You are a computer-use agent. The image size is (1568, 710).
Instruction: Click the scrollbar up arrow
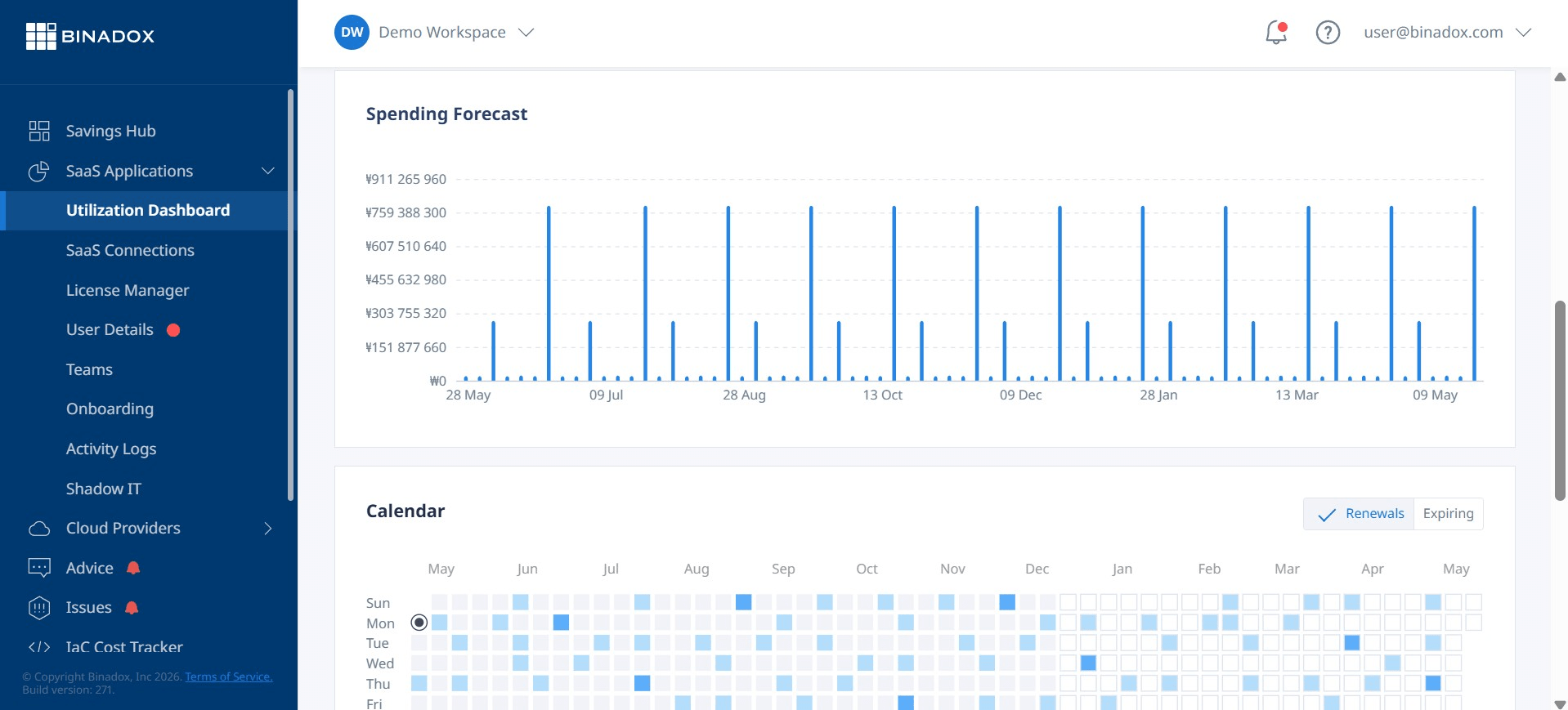pos(1560,77)
